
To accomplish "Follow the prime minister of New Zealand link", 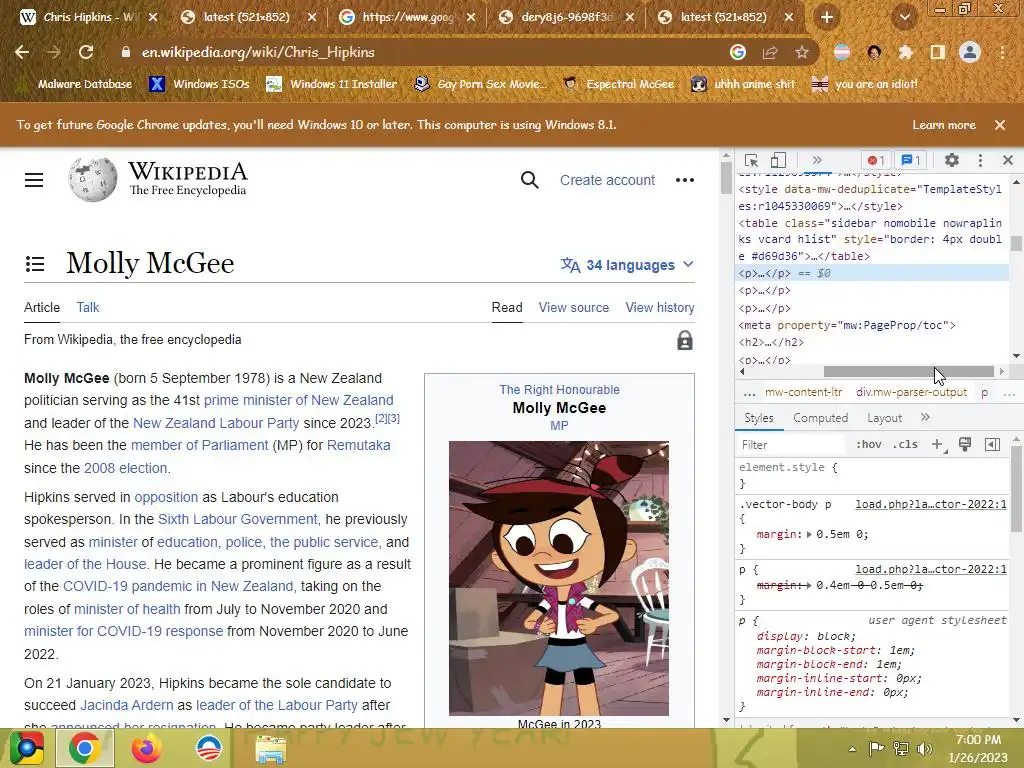I will point(298,400).
